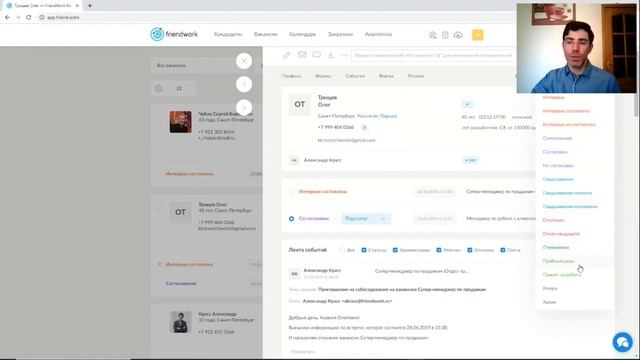640x360 pixels.
Task: Go to next candidate with right arrow circle
Action: click(244, 108)
